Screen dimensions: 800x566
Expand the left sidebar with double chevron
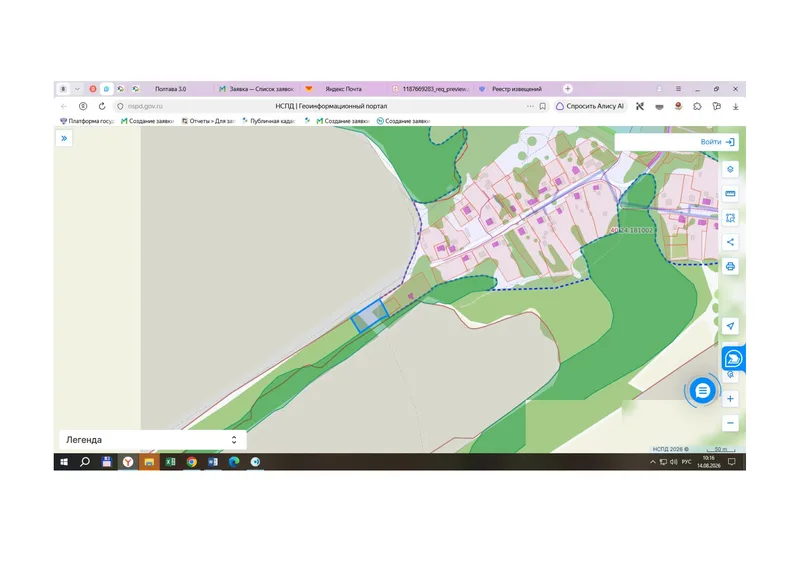point(64,138)
